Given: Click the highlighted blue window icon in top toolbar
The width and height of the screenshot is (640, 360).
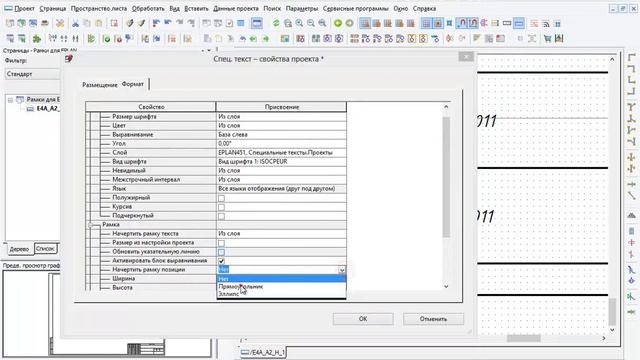Looking at the screenshot, I should pos(257,23).
